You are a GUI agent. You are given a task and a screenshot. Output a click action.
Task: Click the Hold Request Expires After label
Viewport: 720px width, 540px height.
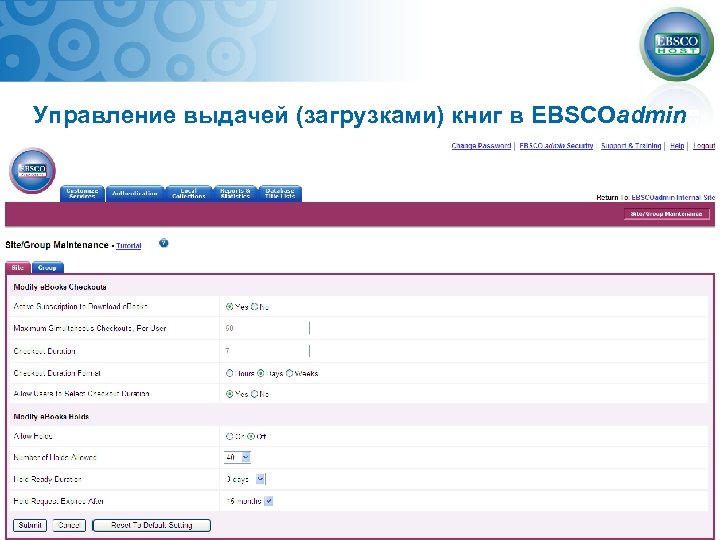(58, 501)
